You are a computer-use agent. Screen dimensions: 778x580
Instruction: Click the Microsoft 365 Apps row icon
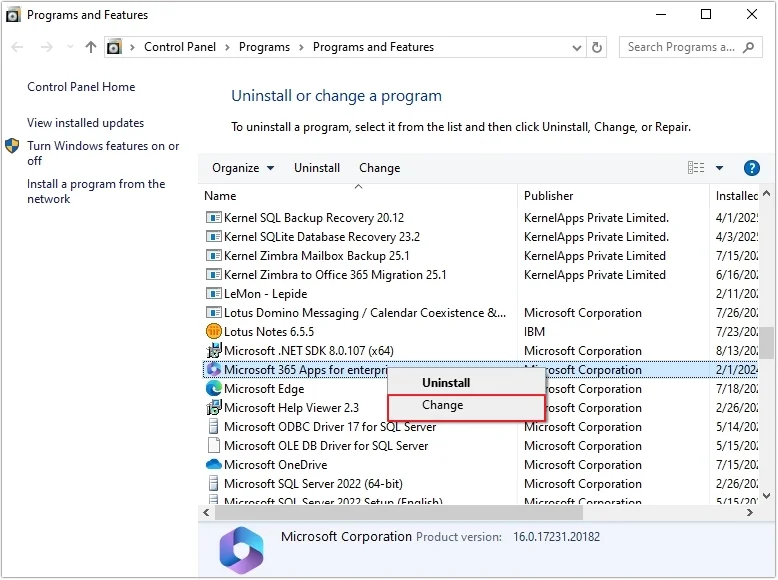click(x=213, y=370)
